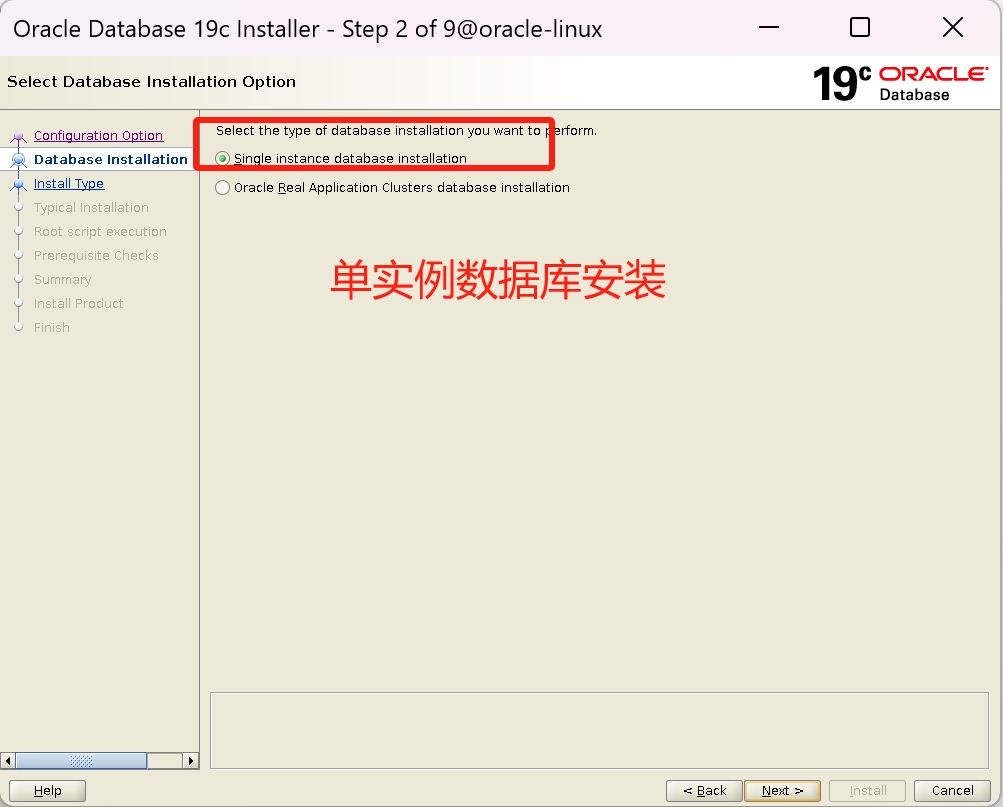Click the greyed-out Install button
The image size is (1003, 807).
point(867,790)
